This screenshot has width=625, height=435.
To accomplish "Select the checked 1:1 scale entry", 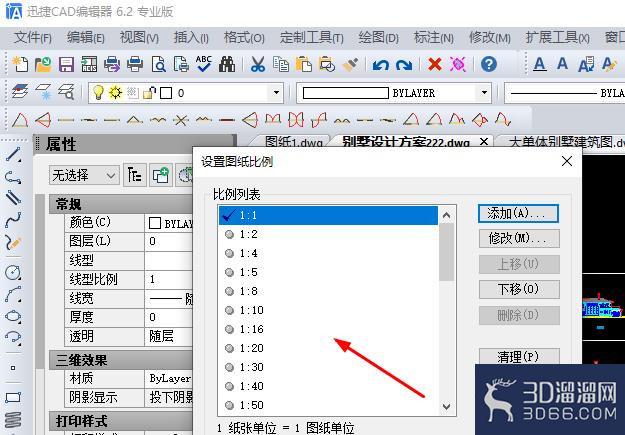I will pyautogui.click(x=328, y=215).
